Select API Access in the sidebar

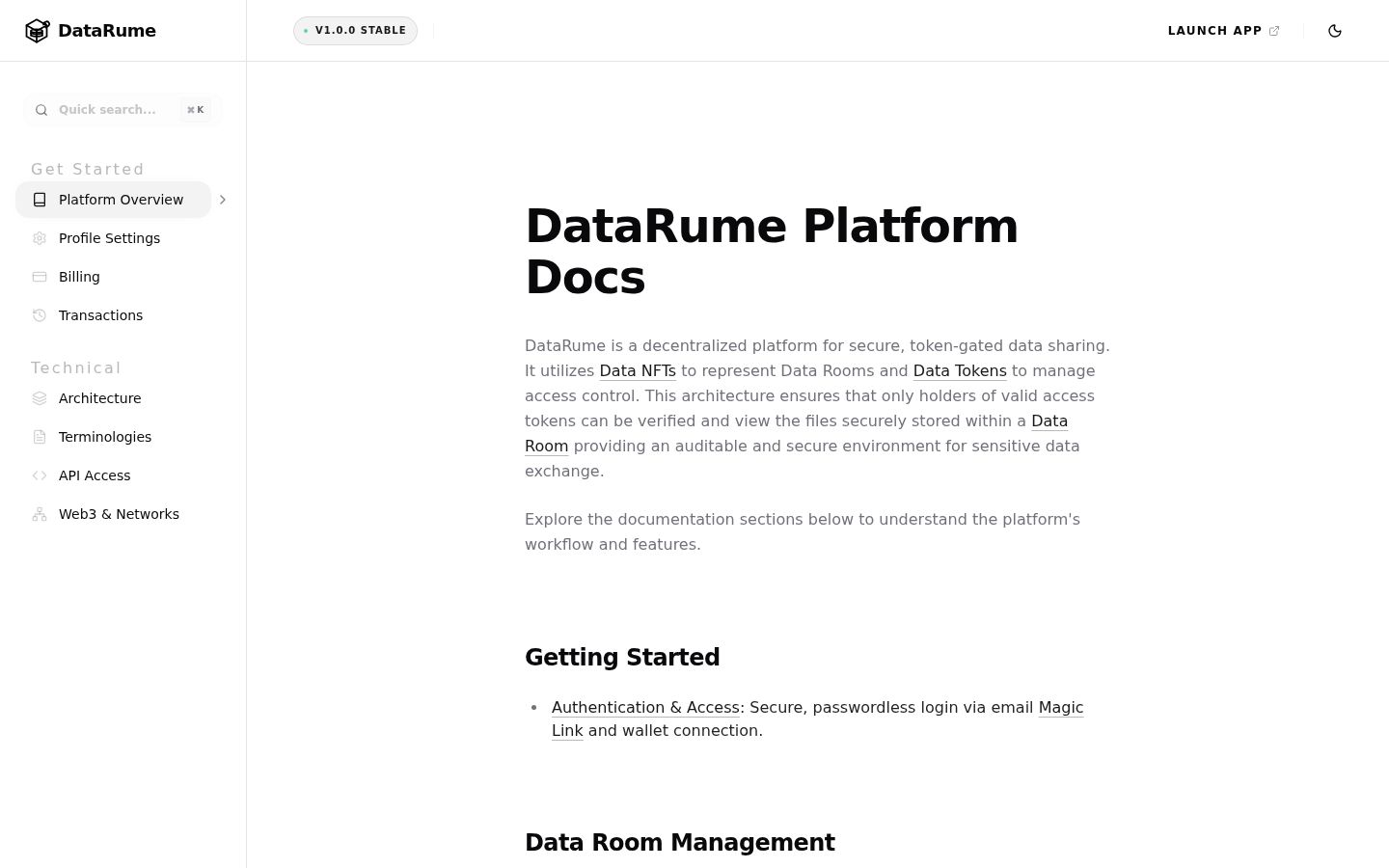coord(113,475)
